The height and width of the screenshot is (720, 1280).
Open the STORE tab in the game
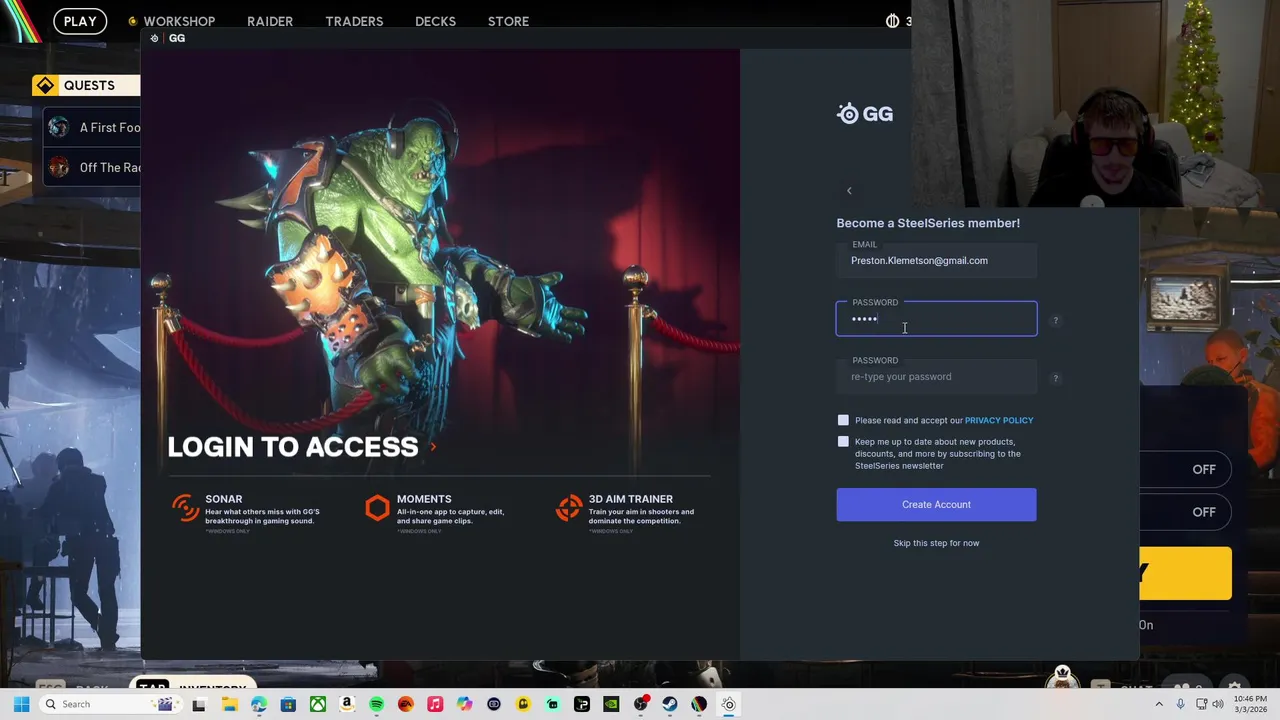point(508,21)
